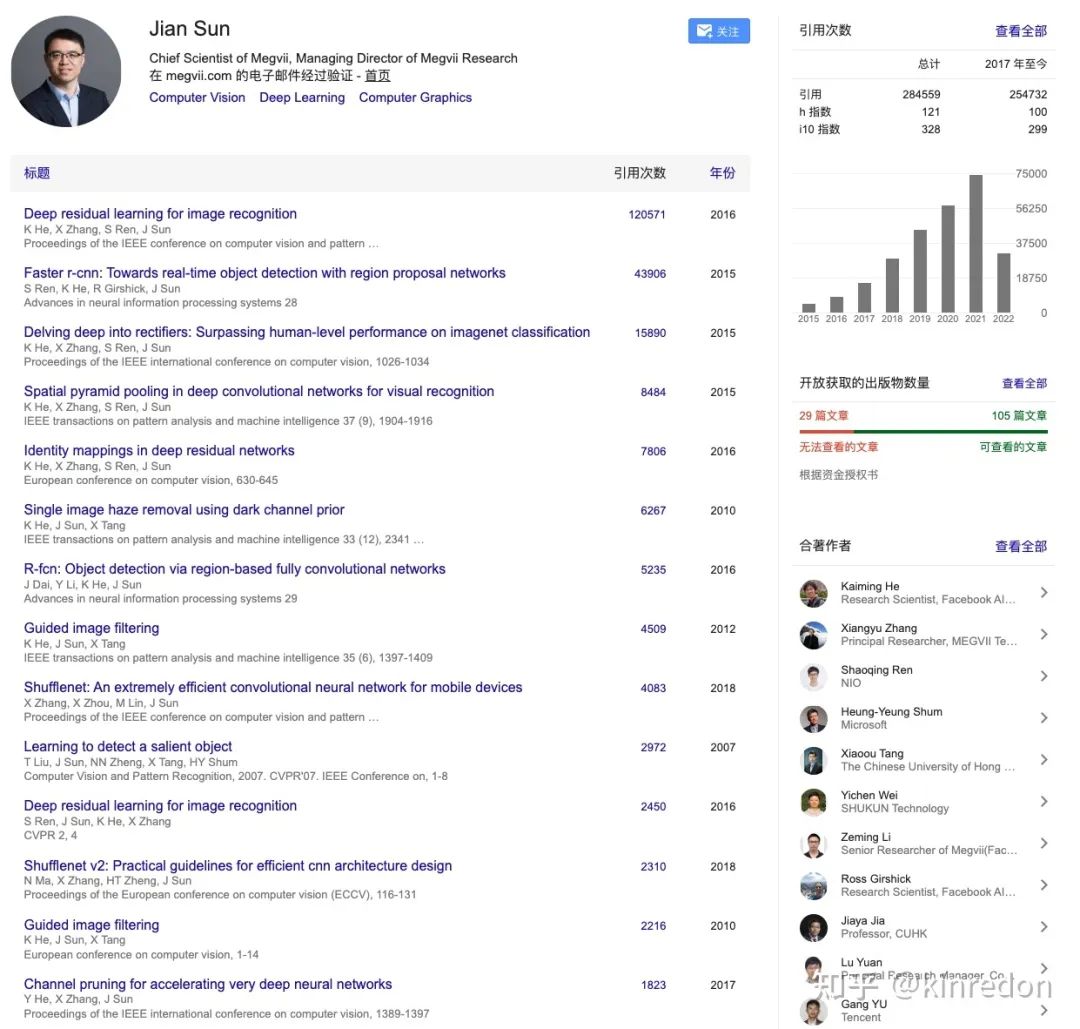The width and height of the screenshot is (1080, 1029).
Task: Click Jiaya Jia's avatar icon
Action: coord(813,927)
